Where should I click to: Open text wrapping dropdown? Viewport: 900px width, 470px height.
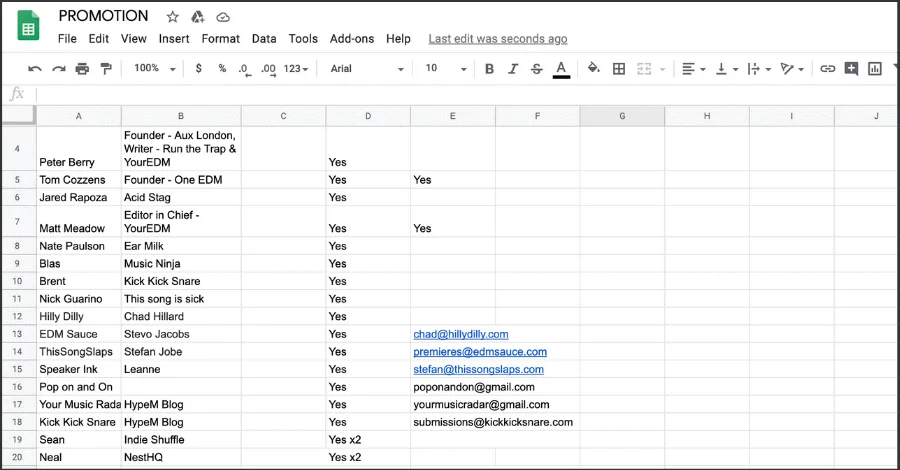point(759,69)
